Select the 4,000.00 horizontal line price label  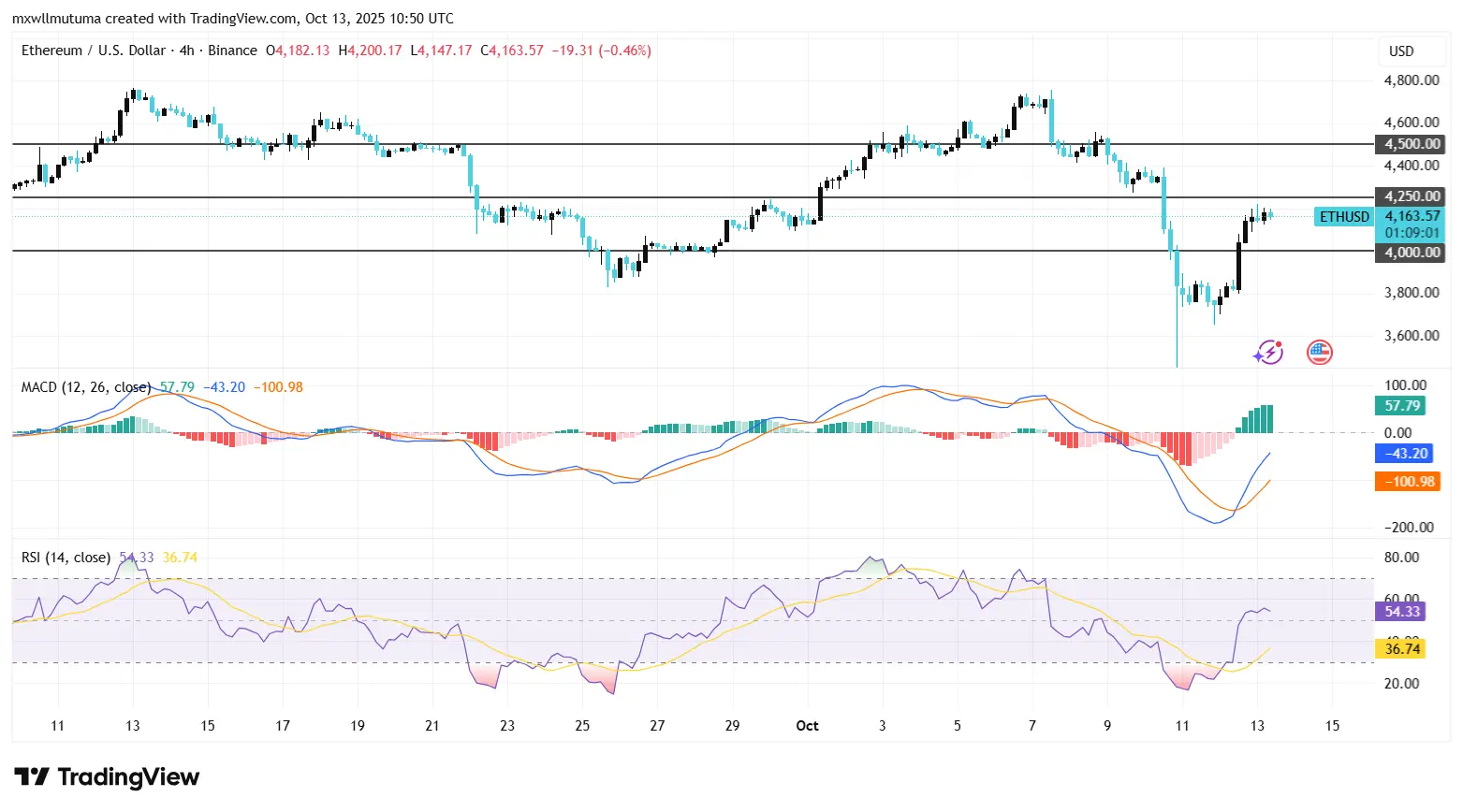[x=1412, y=253]
